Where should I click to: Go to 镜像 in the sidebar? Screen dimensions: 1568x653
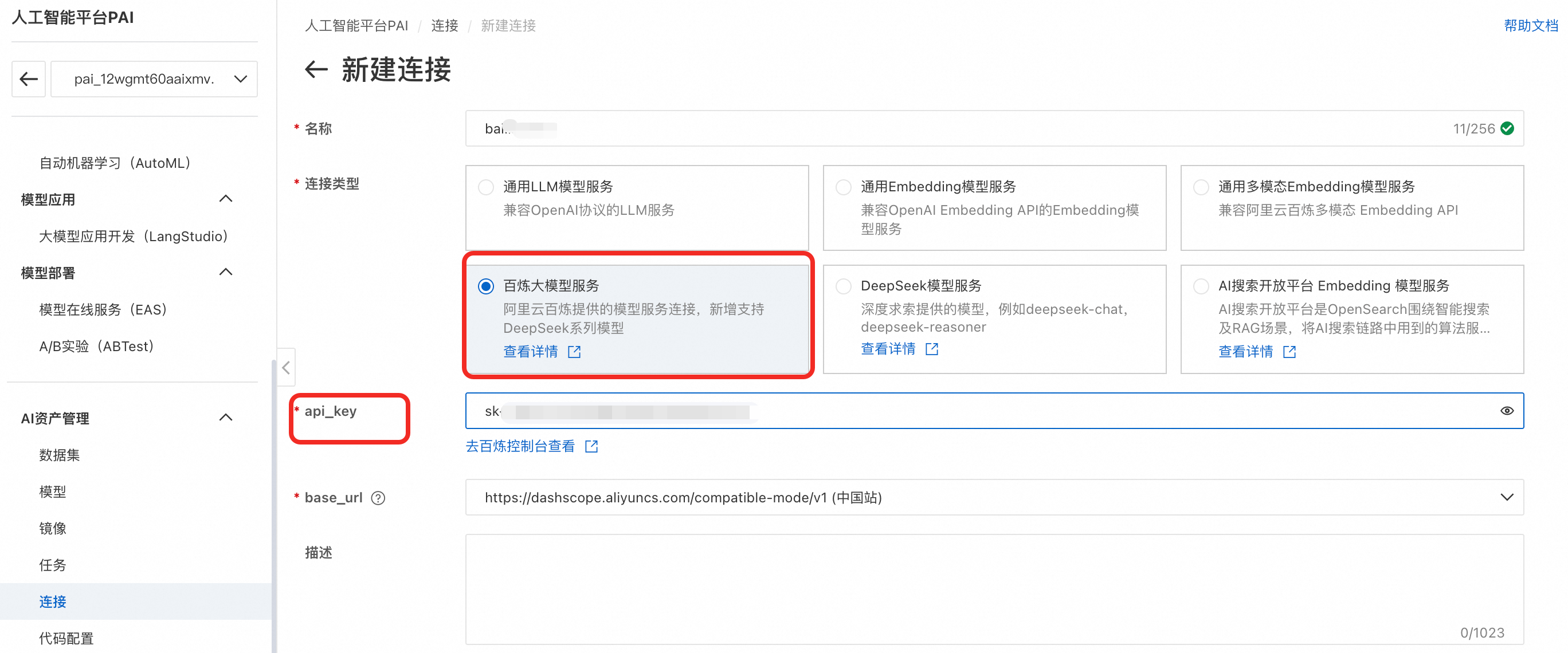pos(52,528)
